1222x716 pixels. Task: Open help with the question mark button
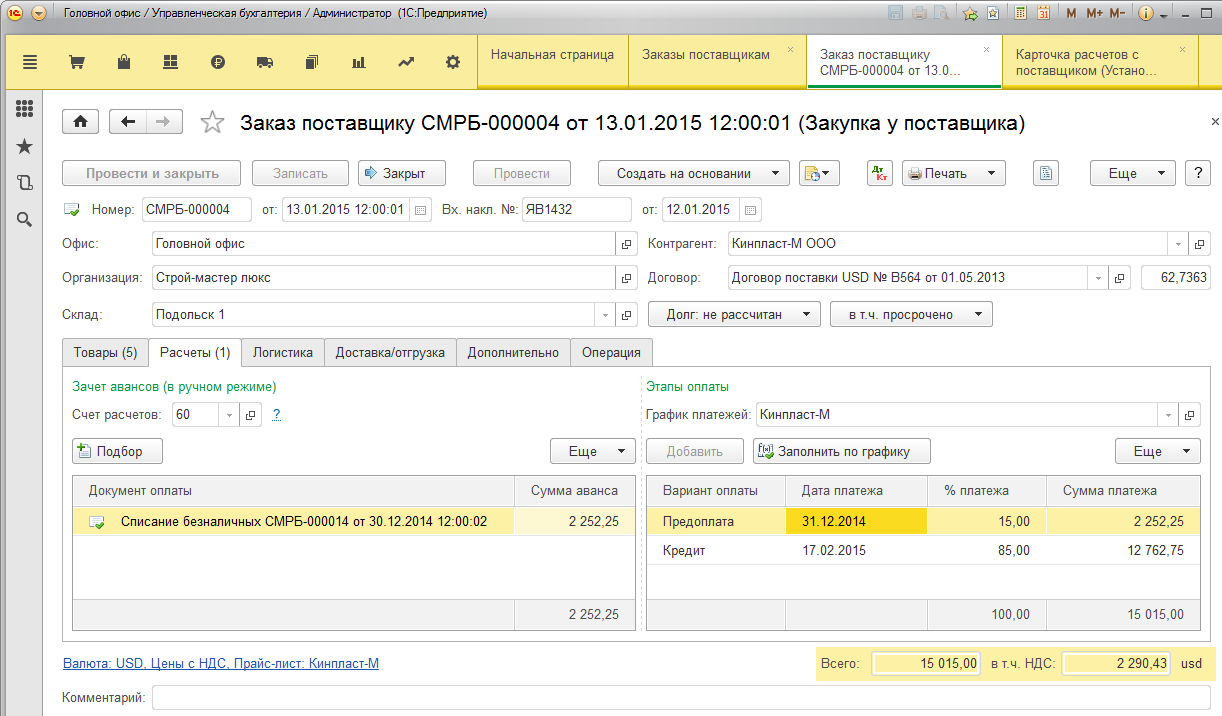point(1198,173)
